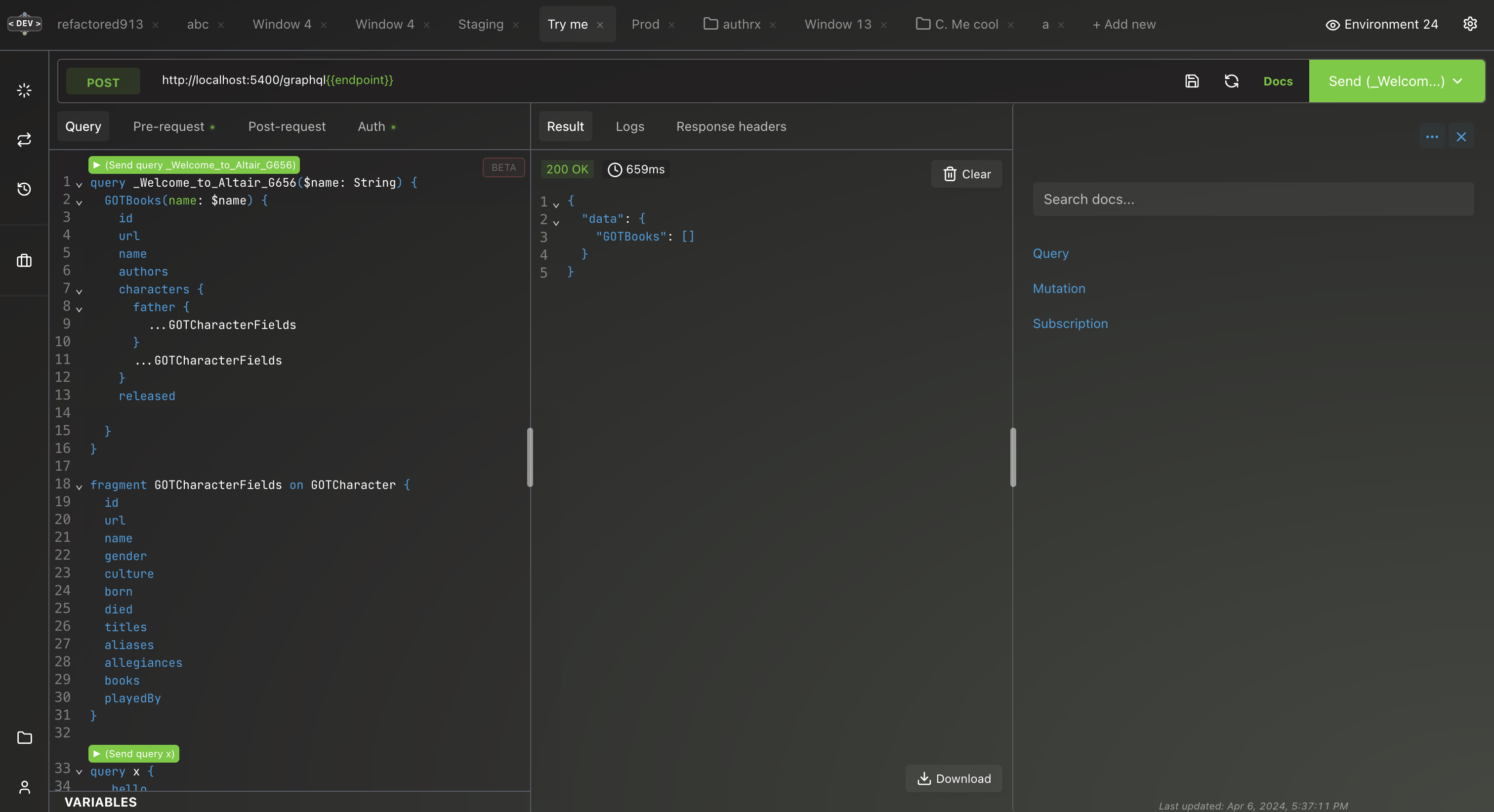Close the refactored913 tab
This screenshot has width=1494, height=812.
click(x=156, y=25)
